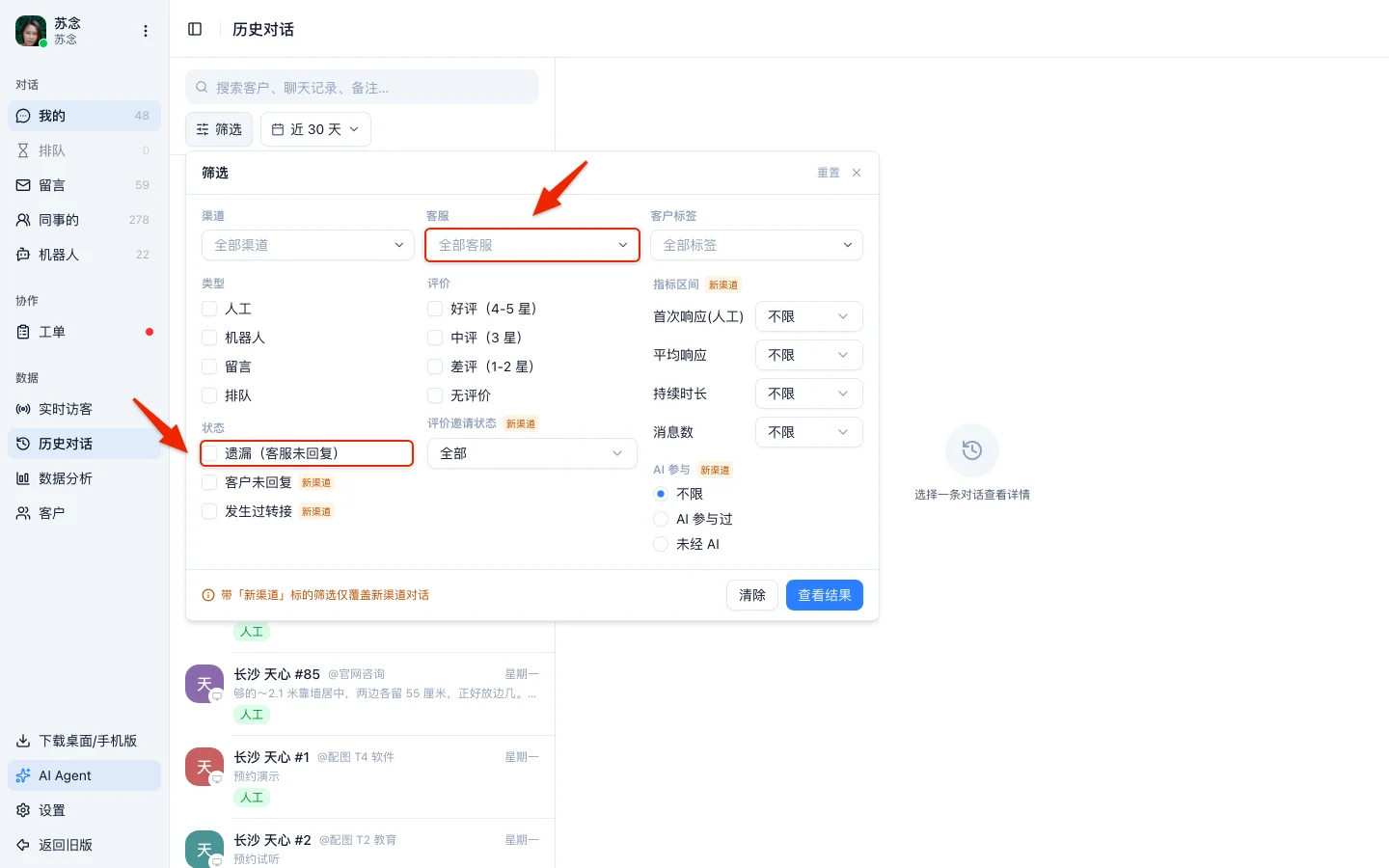Click the 我的 chat bubble icon

[23, 116]
